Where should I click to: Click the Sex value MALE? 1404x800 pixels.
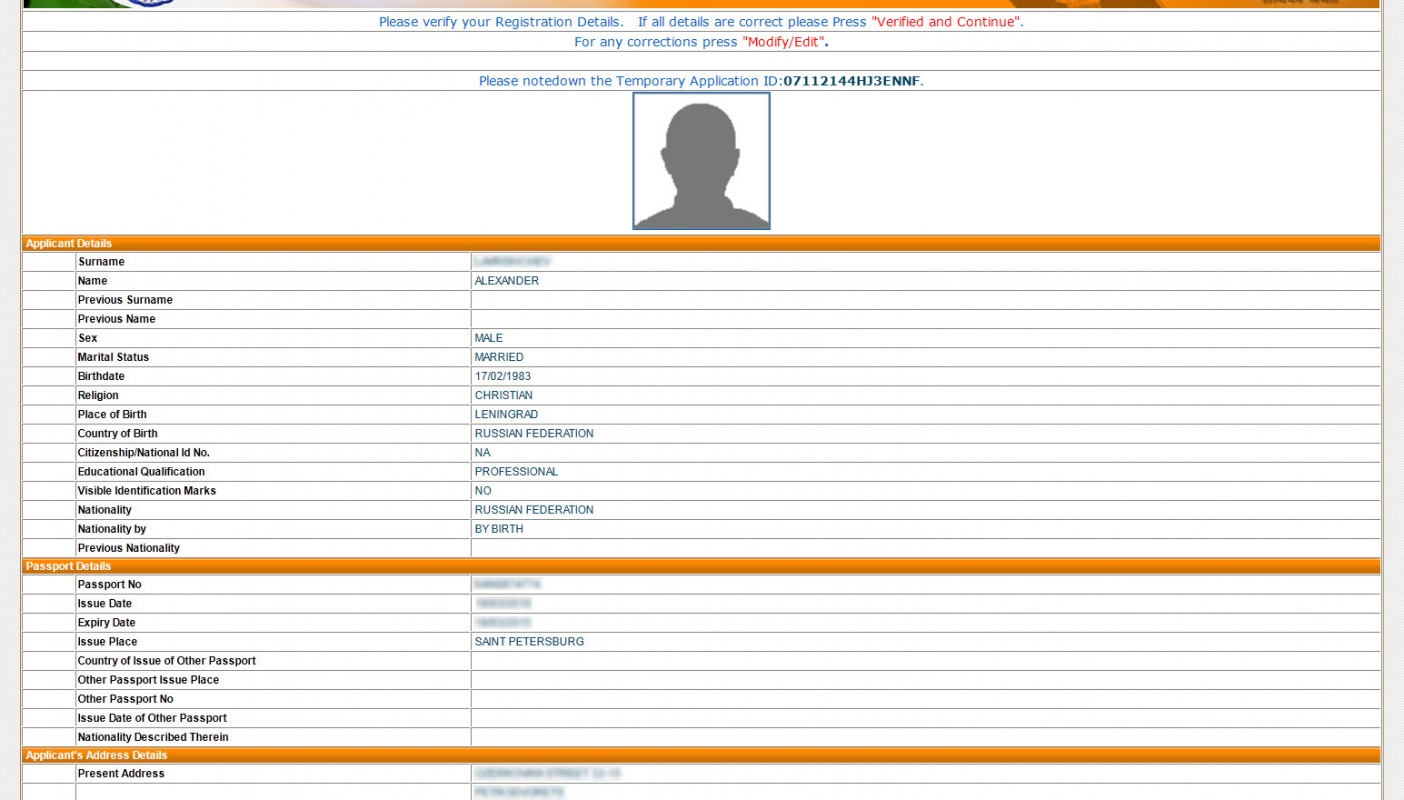[x=489, y=338]
